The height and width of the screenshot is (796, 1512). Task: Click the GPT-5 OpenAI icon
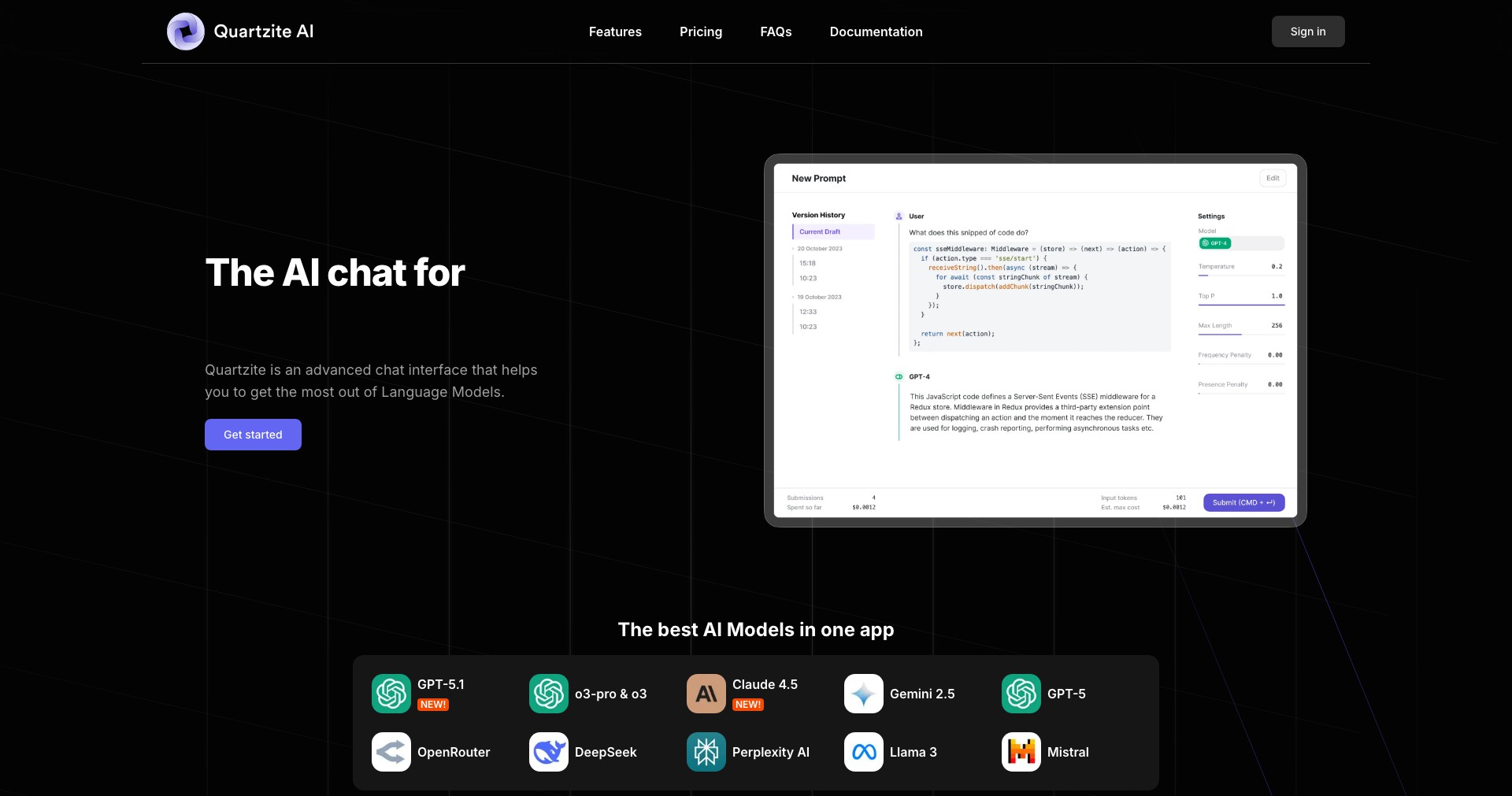[1021, 694]
